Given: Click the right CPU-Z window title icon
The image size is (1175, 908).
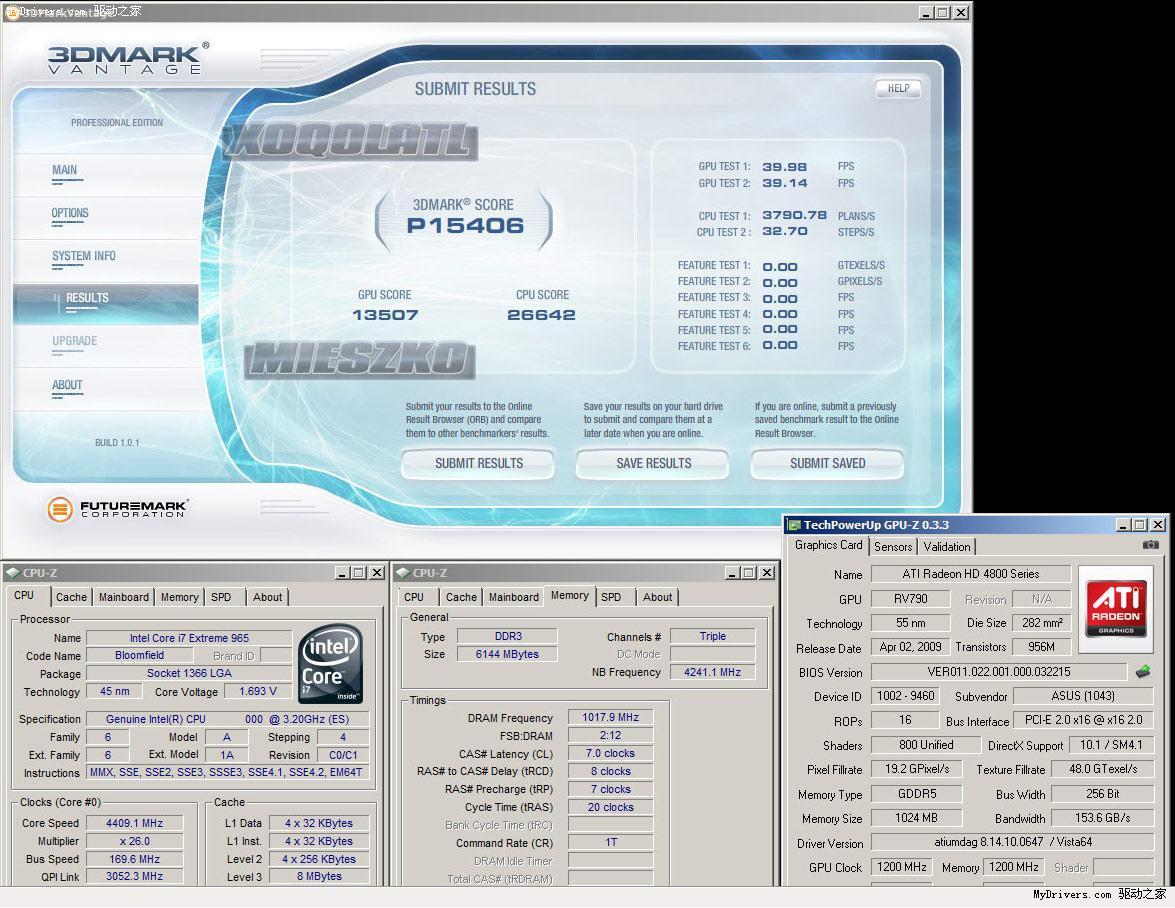Looking at the screenshot, I should (403, 573).
